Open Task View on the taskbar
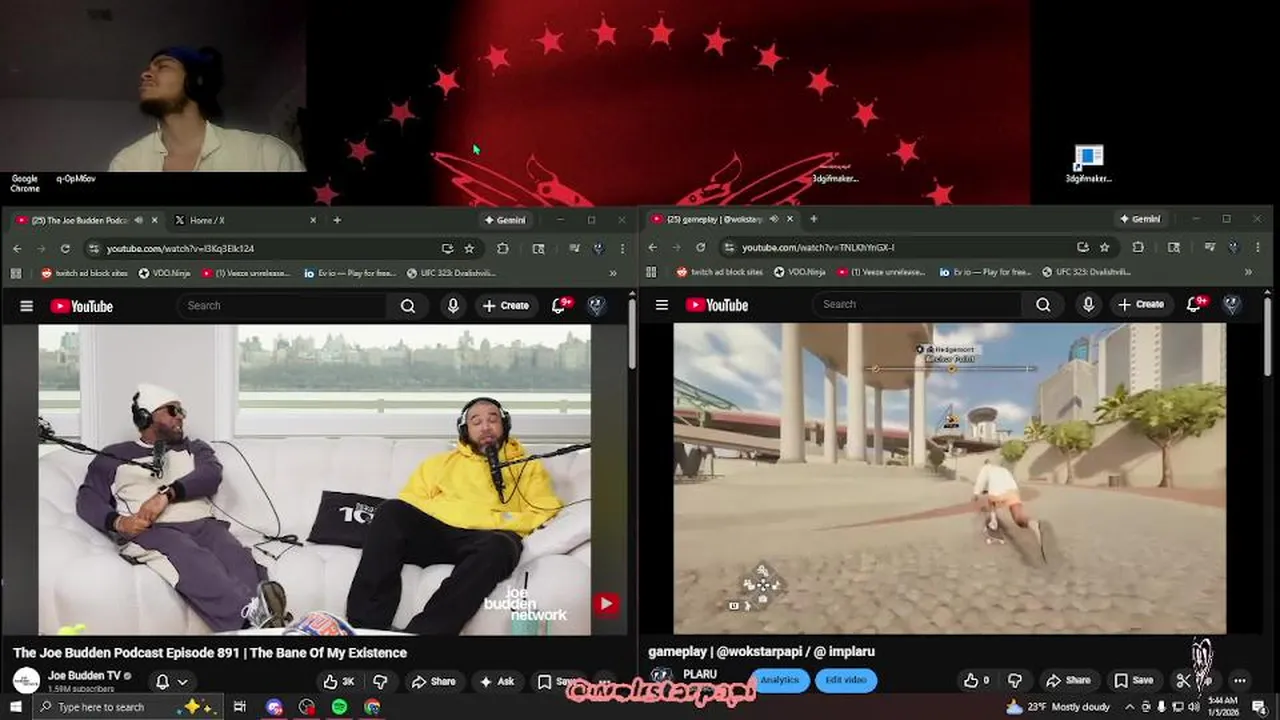Viewport: 1280px width, 720px height. (240, 707)
